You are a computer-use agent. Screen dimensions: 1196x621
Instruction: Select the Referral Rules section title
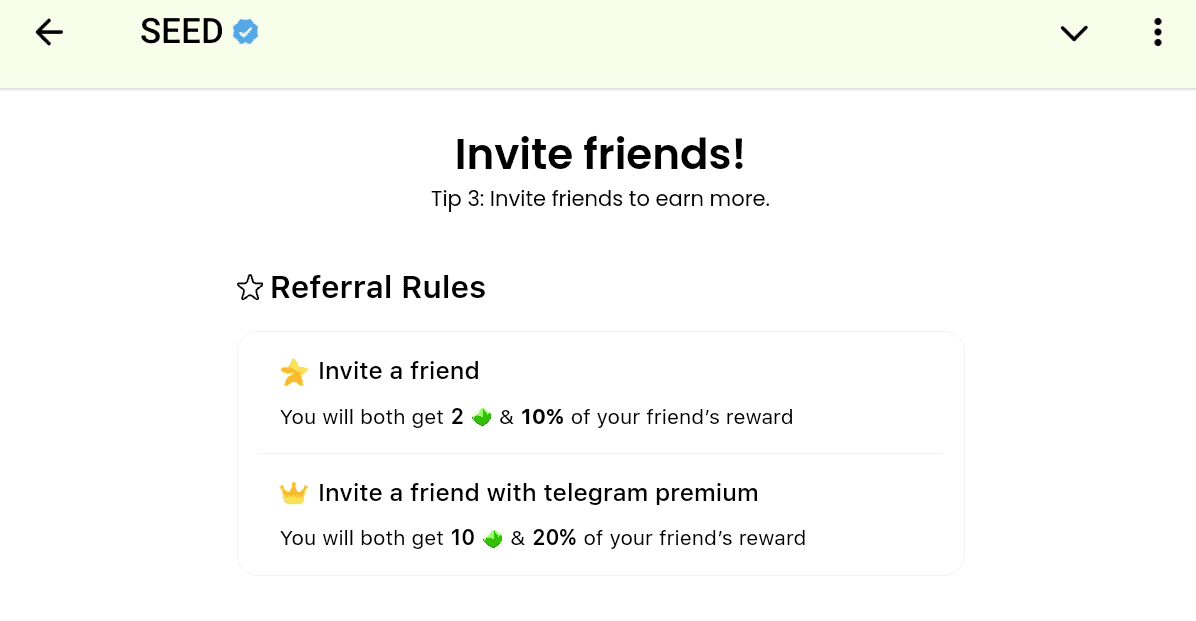(x=378, y=287)
